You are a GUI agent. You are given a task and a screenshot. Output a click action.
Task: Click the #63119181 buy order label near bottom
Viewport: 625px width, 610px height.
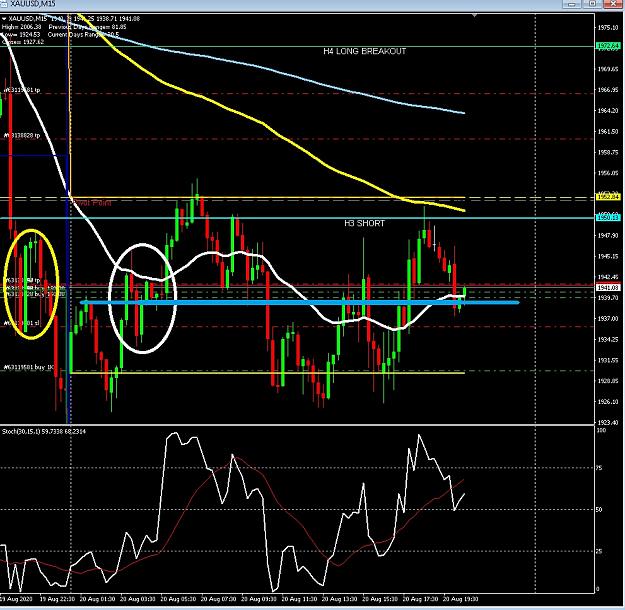29,367
